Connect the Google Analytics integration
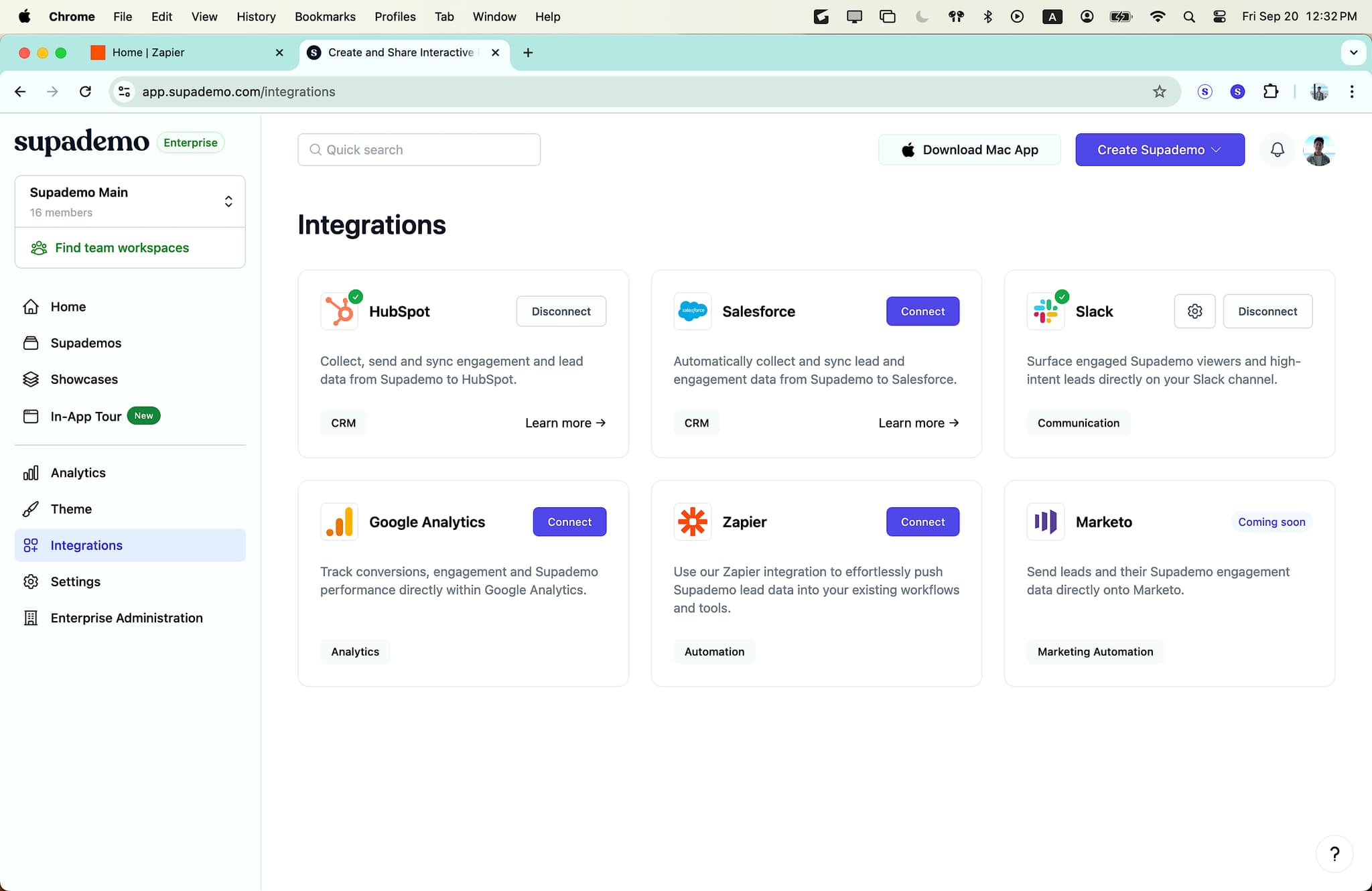The width and height of the screenshot is (1372, 891). pyautogui.click(x=569, y=522)
